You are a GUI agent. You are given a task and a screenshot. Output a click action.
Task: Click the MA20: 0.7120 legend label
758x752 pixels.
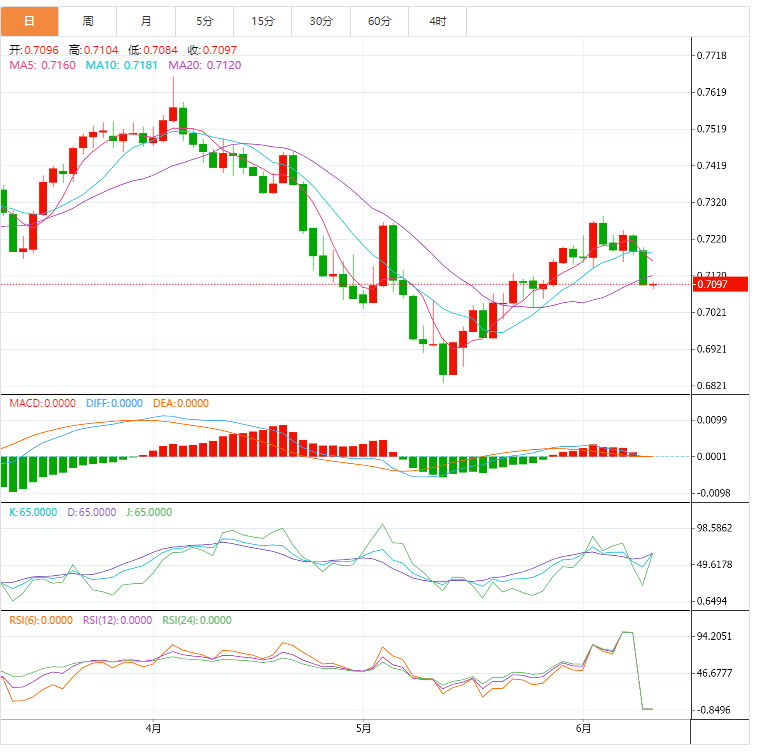[204, 65]
